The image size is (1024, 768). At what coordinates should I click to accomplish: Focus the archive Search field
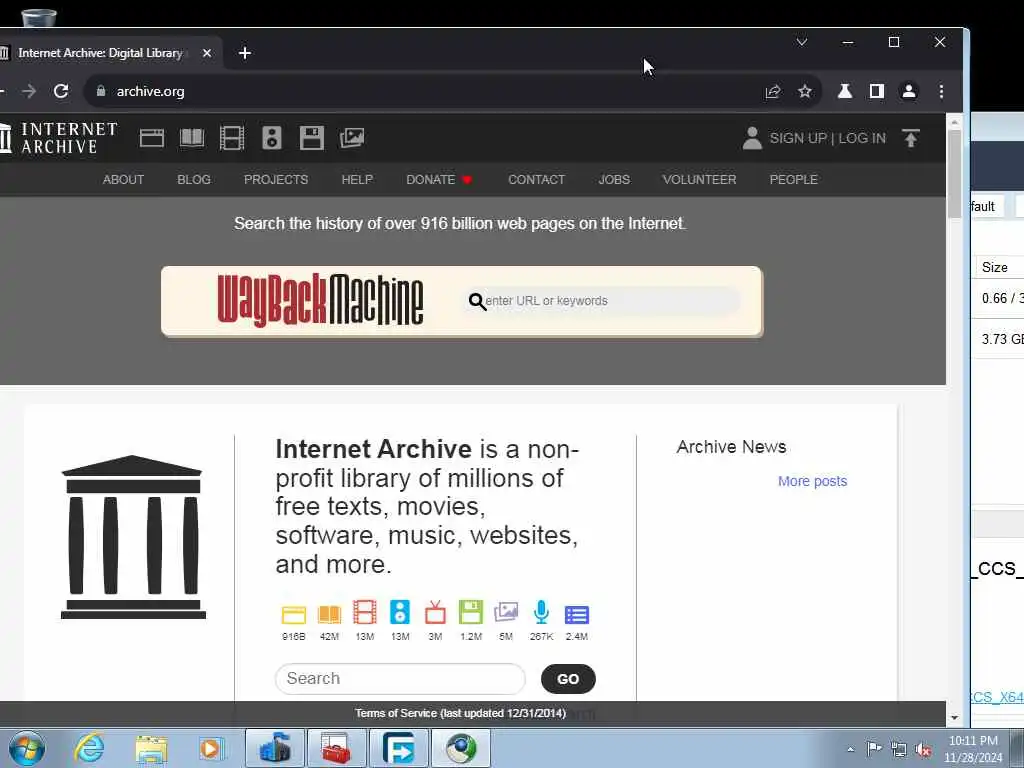[x=400, y=679]
